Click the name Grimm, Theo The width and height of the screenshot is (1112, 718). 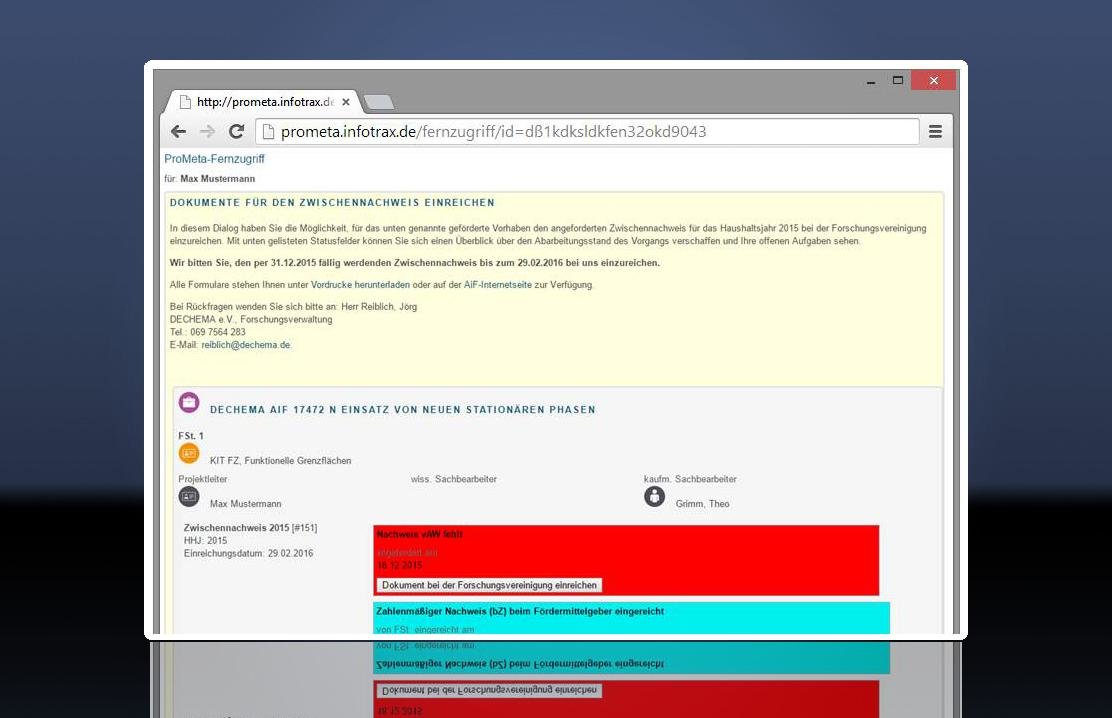702,504
